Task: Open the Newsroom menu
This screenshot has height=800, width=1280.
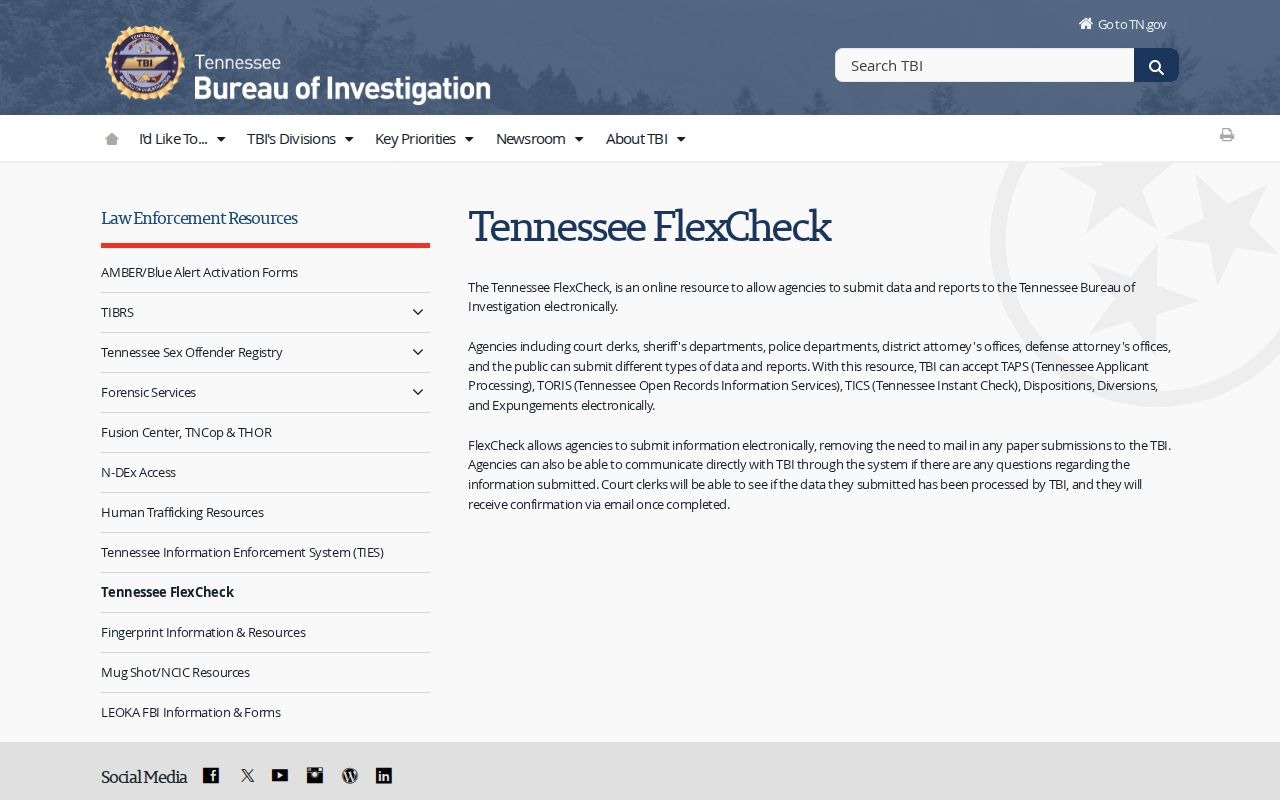Action: pyautogui.click(x=539, y=139)
